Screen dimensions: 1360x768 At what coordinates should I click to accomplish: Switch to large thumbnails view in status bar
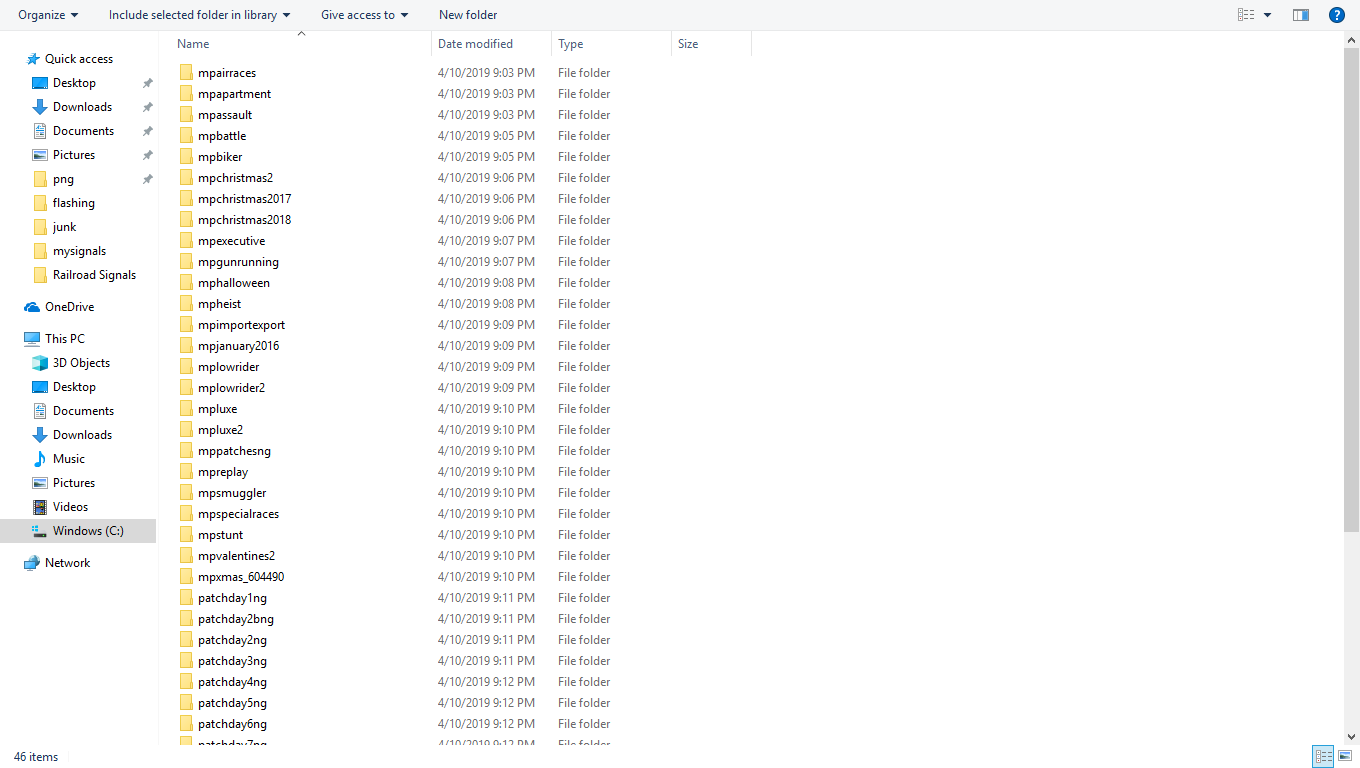(1344, 757)
